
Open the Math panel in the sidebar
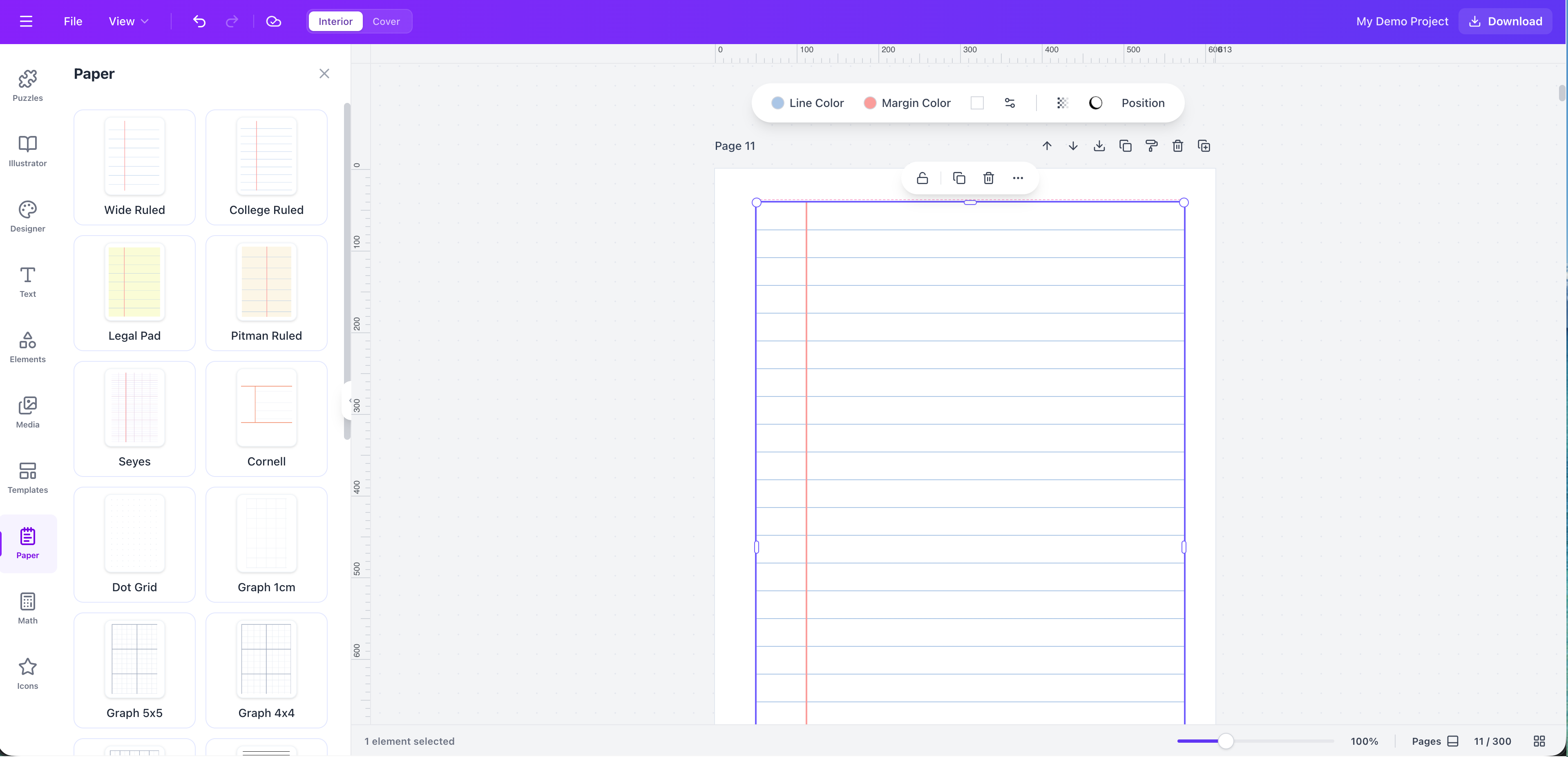coord(28,608)
